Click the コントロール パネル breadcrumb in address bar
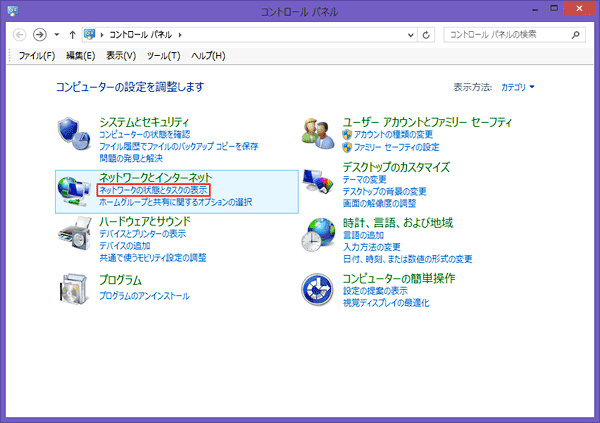Image resolution: width=600 pixels, height=423 pixels. (140, 35)
